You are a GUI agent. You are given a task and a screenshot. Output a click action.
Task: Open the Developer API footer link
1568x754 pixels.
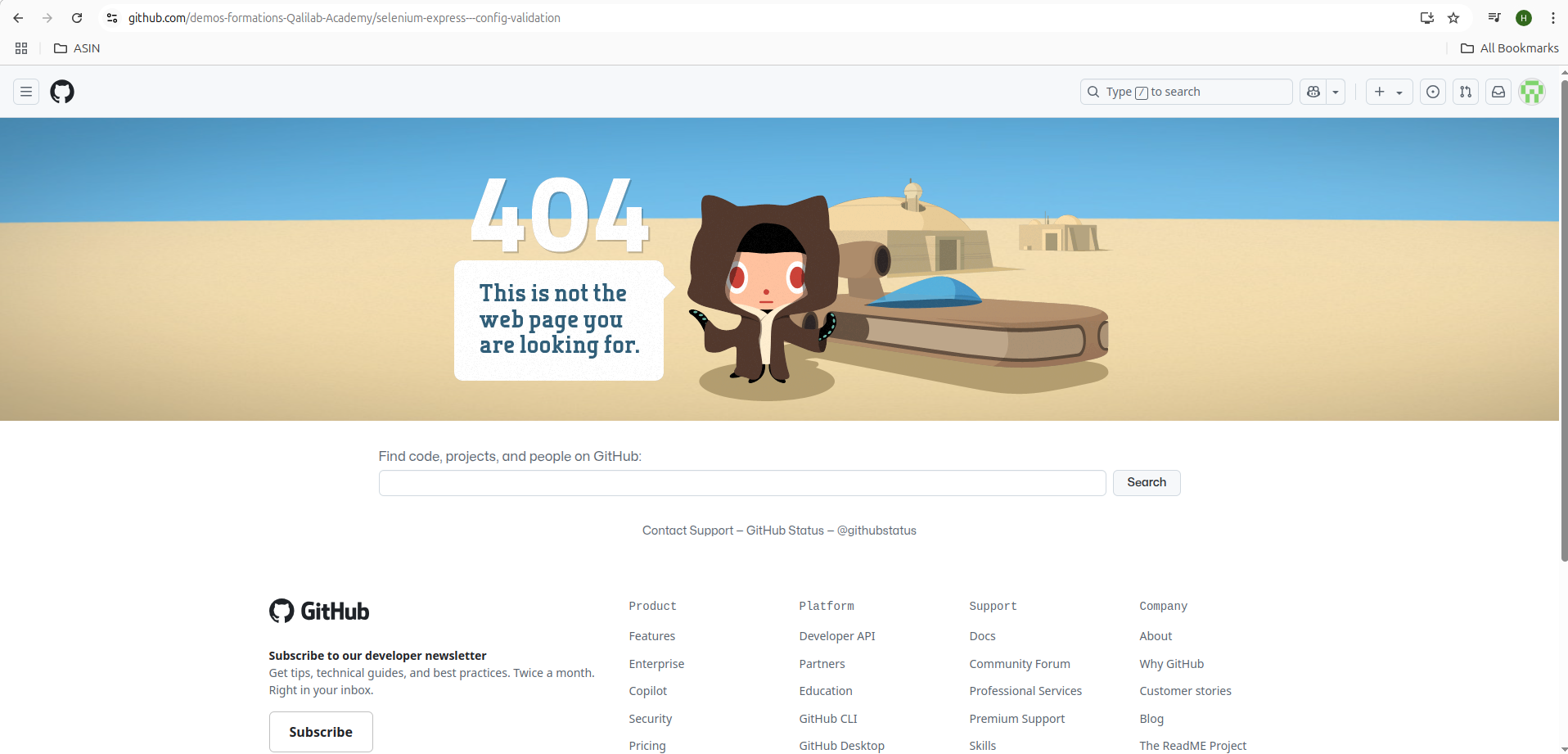tap(837, 636)
